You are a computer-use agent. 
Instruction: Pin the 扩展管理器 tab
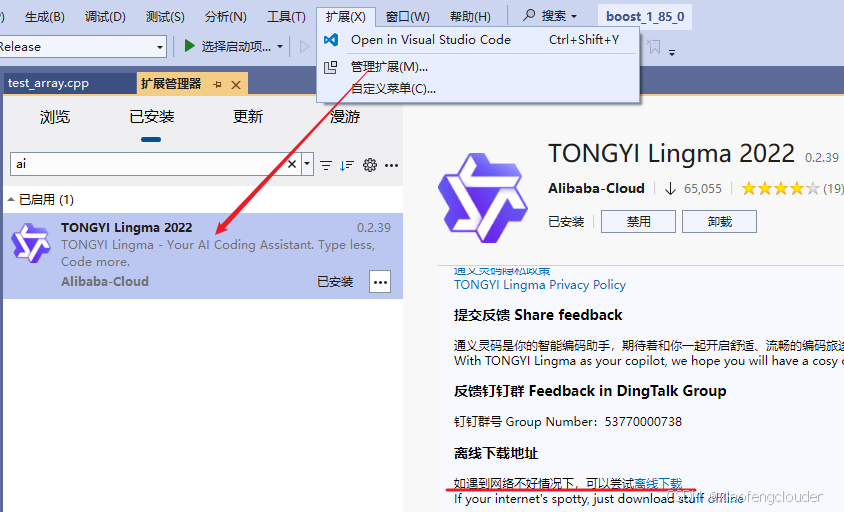click(x=217, y=85)
